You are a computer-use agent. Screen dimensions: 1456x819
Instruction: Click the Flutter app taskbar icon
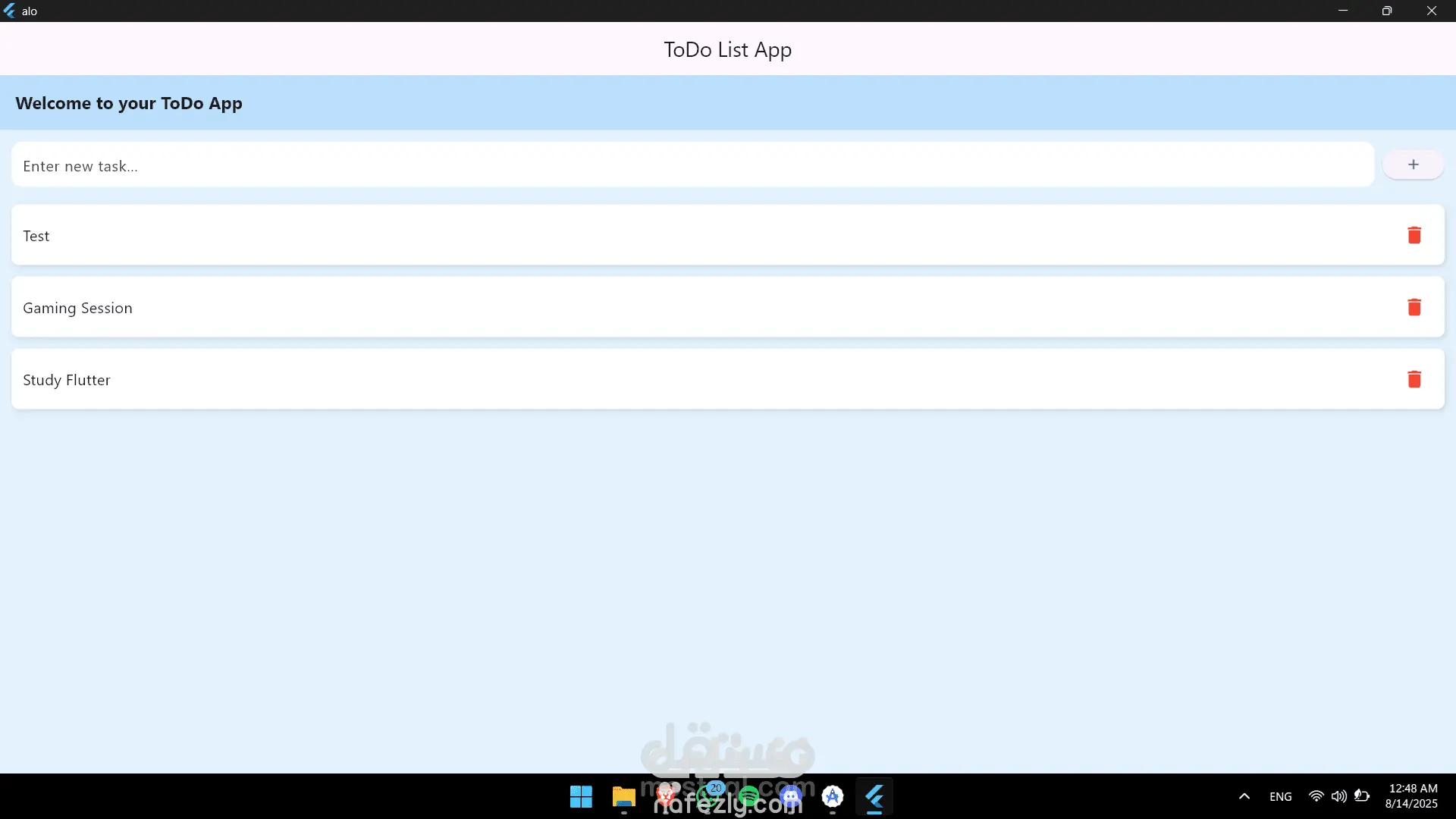pos(874,796)
